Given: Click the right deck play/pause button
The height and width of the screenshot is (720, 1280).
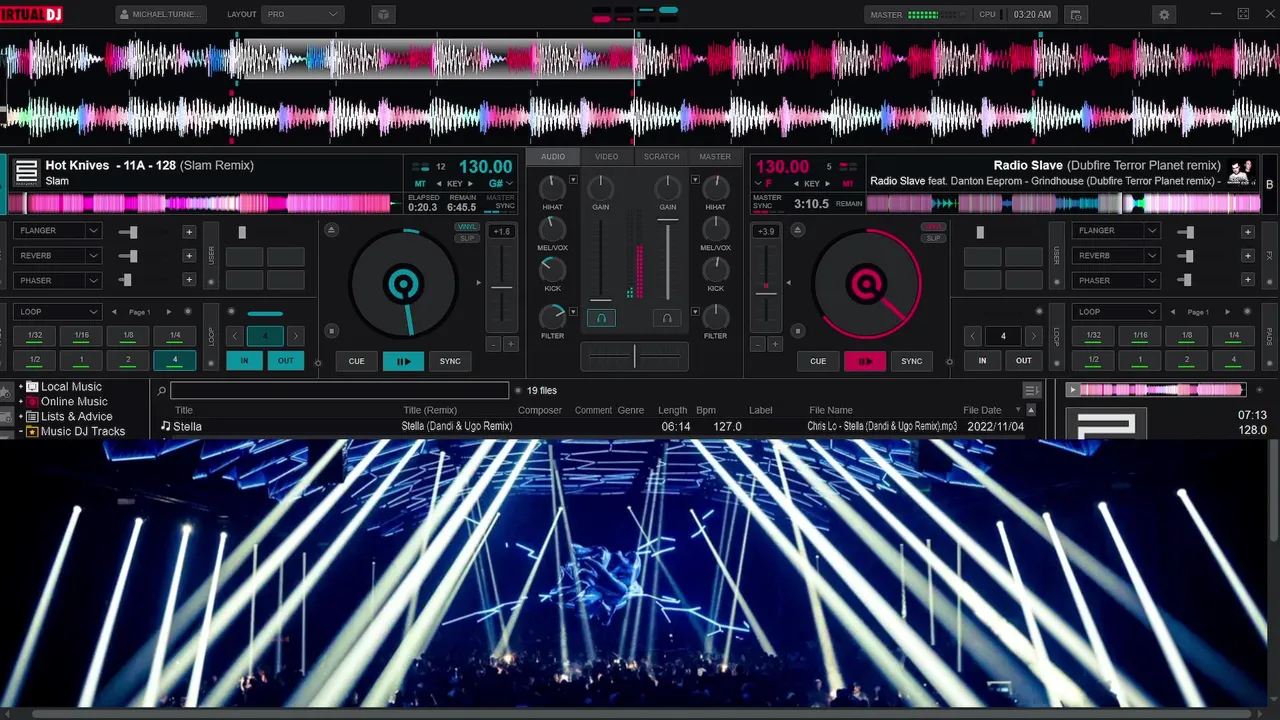Looking at the screenshot, I should [x=865, y=361].
